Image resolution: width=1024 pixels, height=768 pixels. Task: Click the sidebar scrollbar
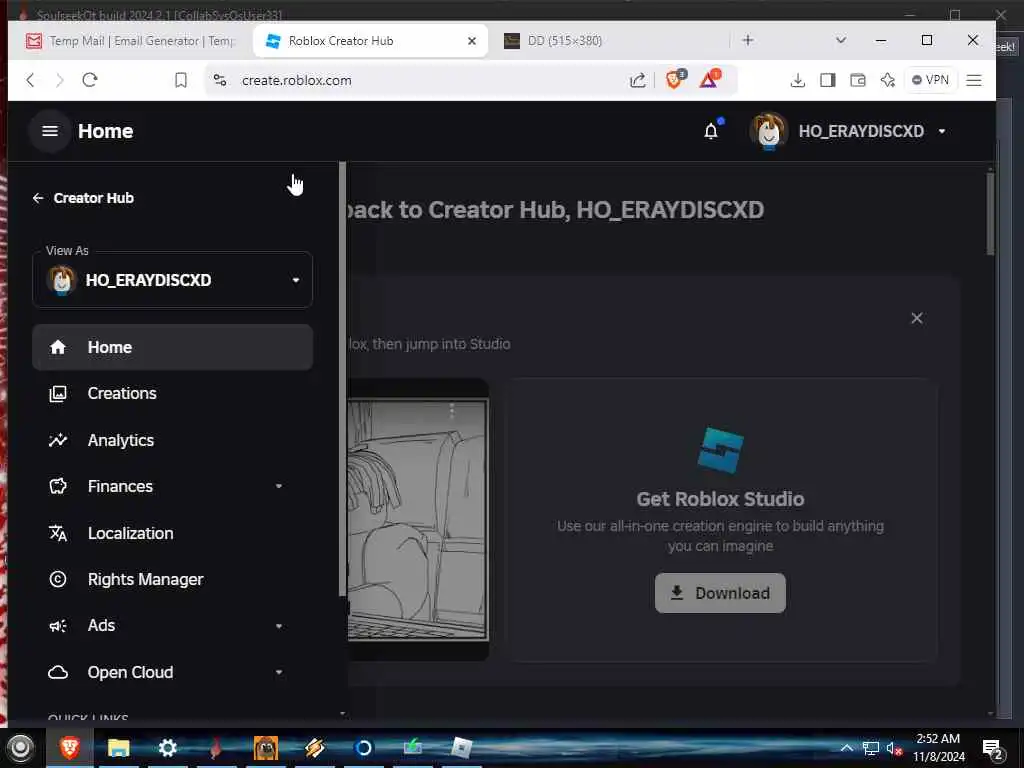(x=343, y=379)
